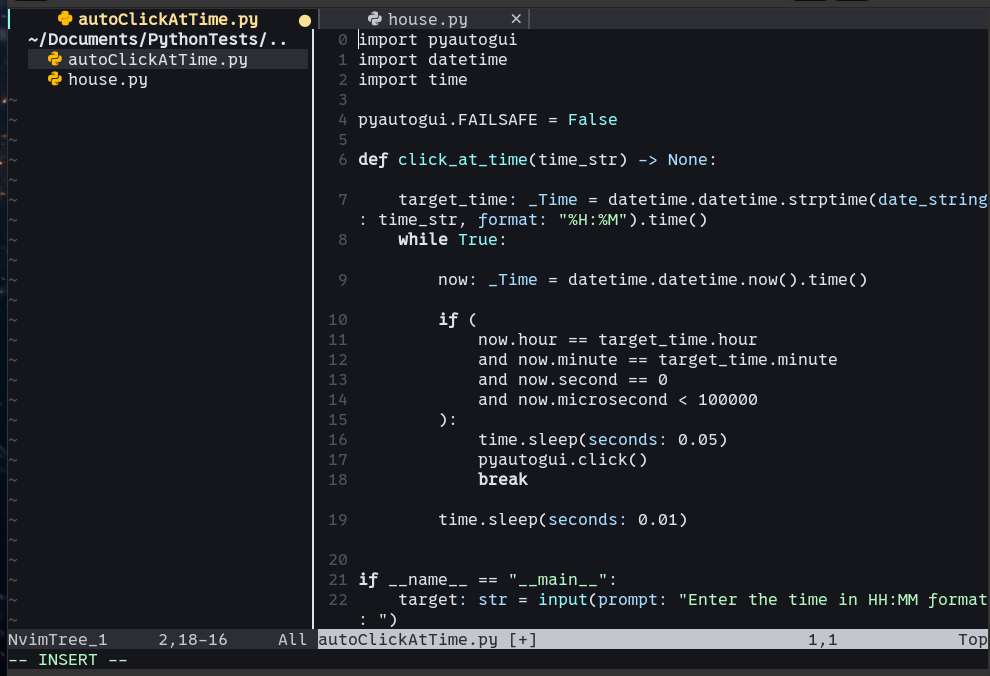The height and width of the screenshot is (676, 990).
Task: Click the pyautogui.click() call in the code
Action: pyautogui.click(x=562, y=460)
